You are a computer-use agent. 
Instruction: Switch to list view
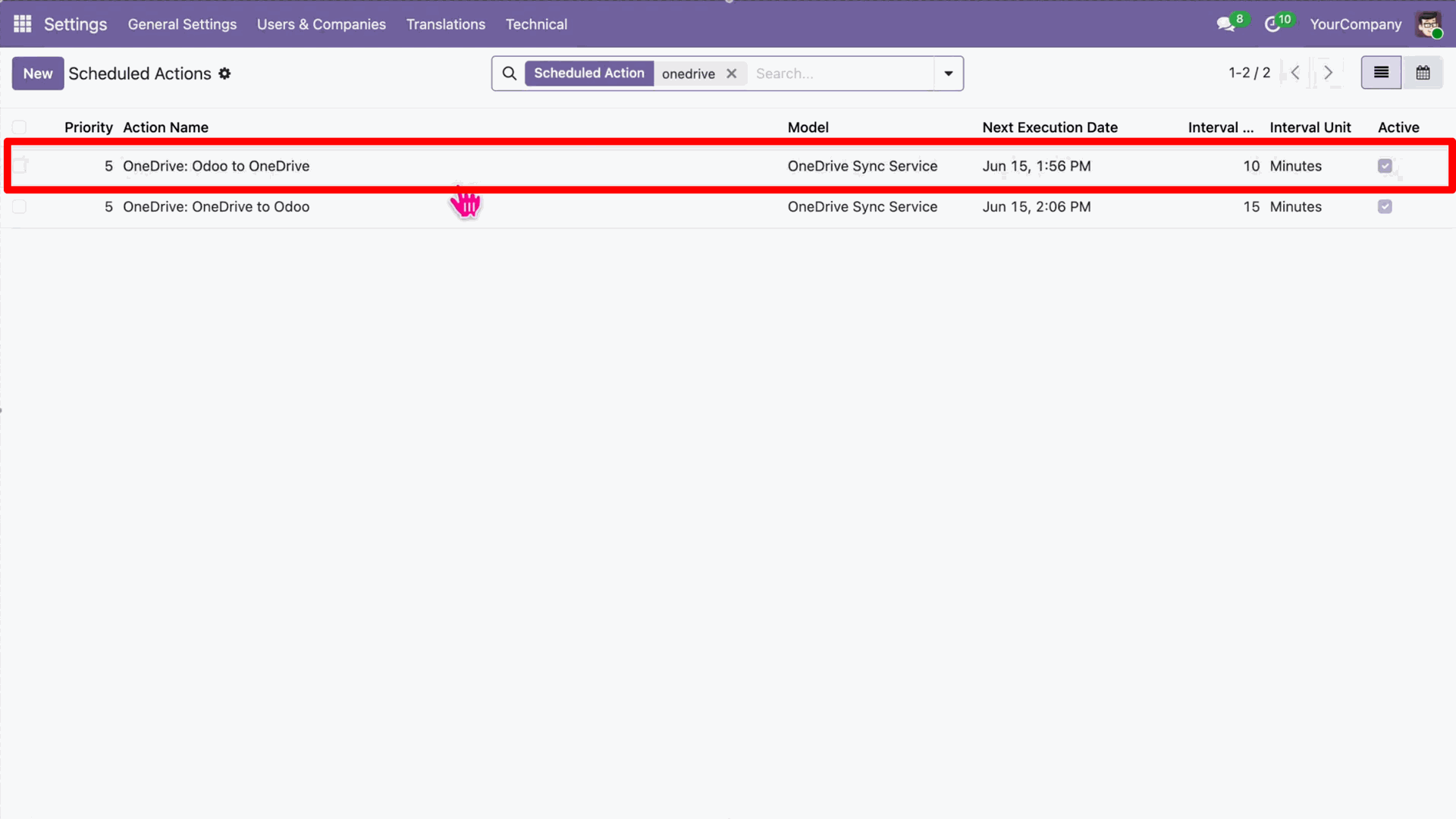tap(1381, 73)
